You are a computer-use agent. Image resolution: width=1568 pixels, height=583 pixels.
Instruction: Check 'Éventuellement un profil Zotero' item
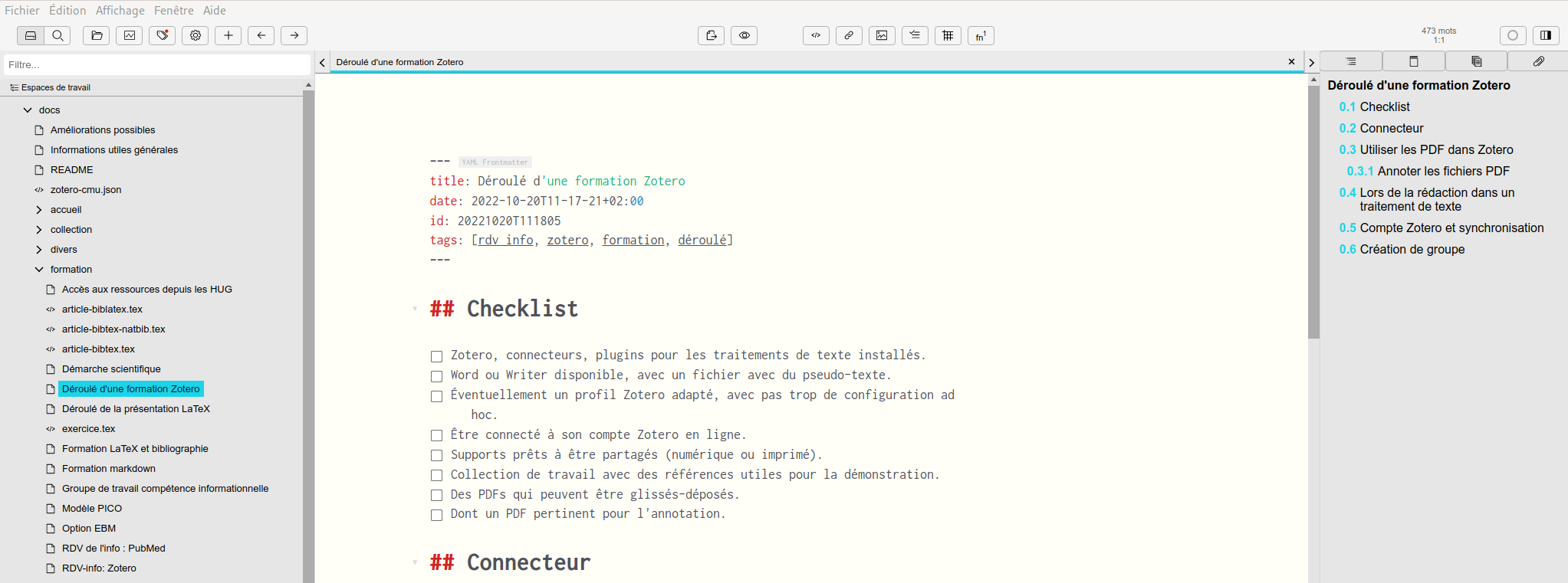[436, 396]
